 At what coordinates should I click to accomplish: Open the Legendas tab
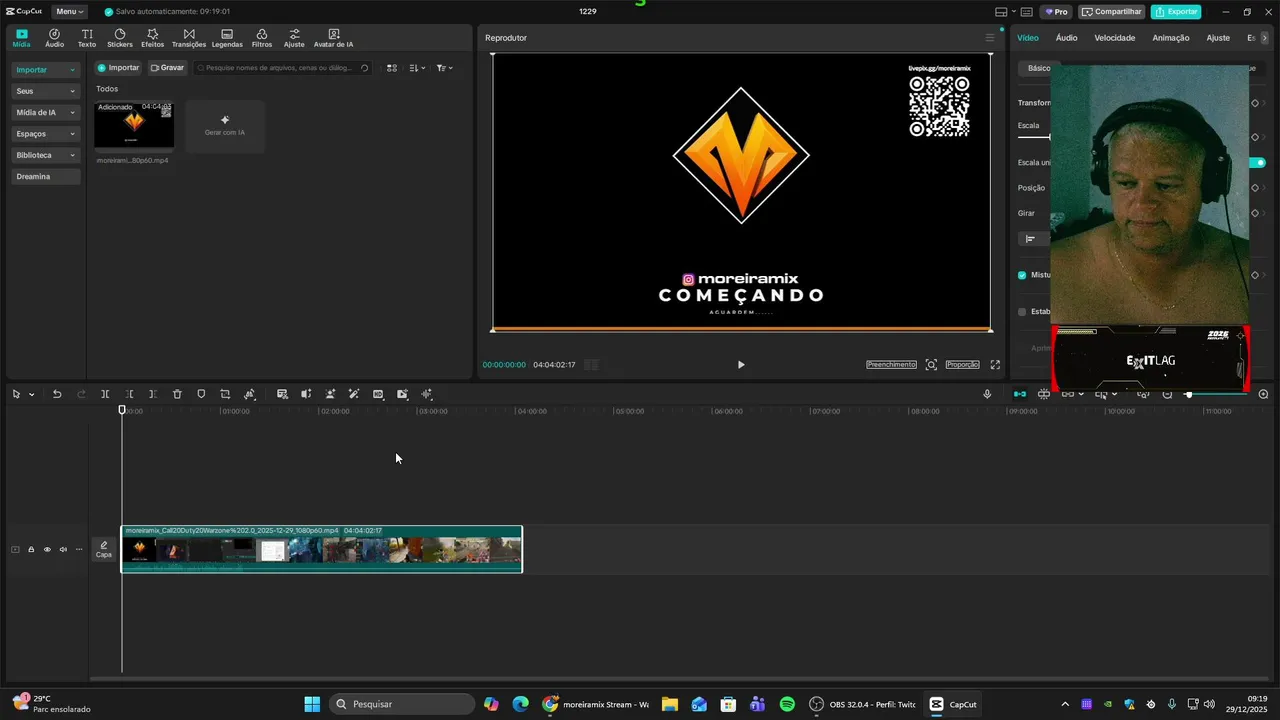point(227,38)
